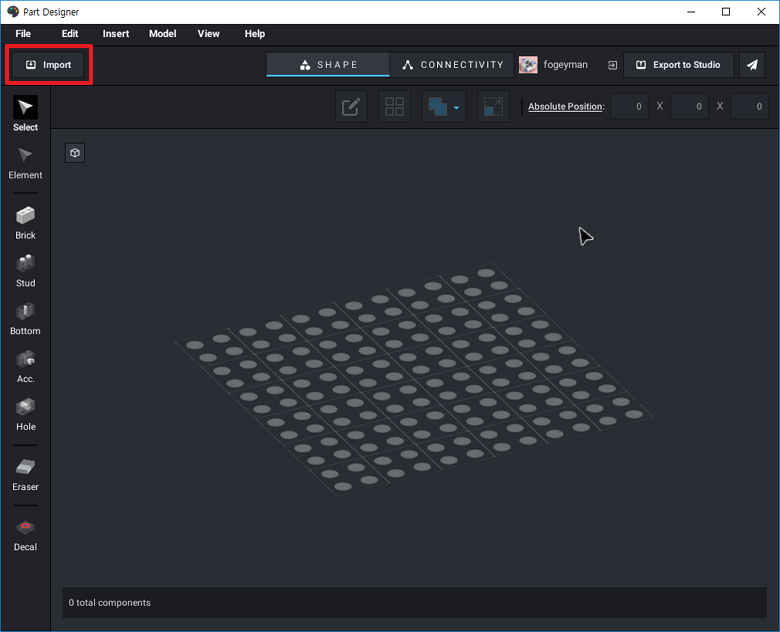Switch to the SHAPE tab
780x632 pixels.
pos(328,65)
